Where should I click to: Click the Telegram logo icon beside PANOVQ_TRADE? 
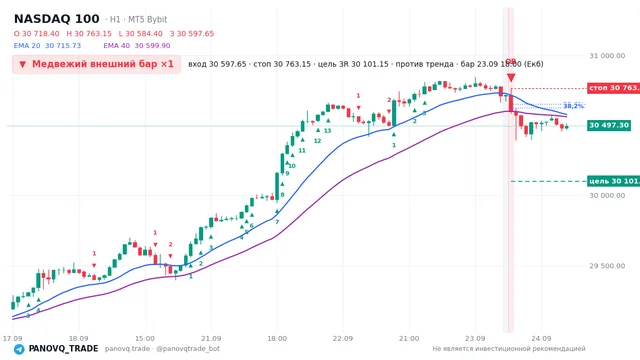[x=19, y=349]
